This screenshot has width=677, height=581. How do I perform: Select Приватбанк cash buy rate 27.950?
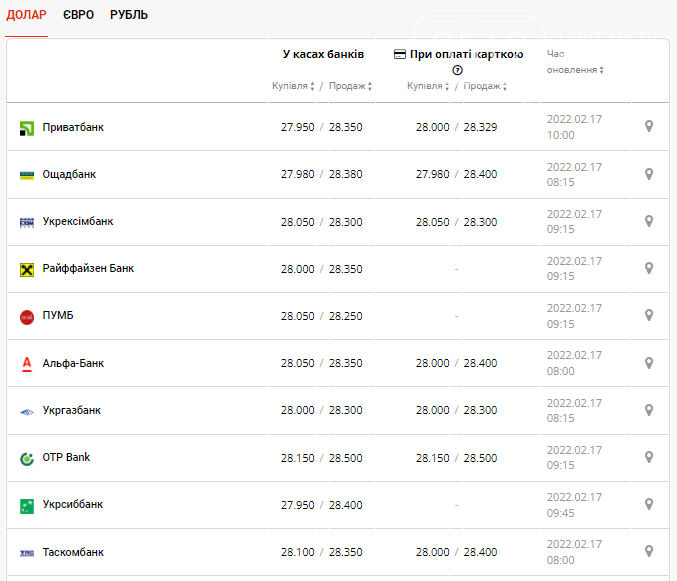click(x=297, y=127)
